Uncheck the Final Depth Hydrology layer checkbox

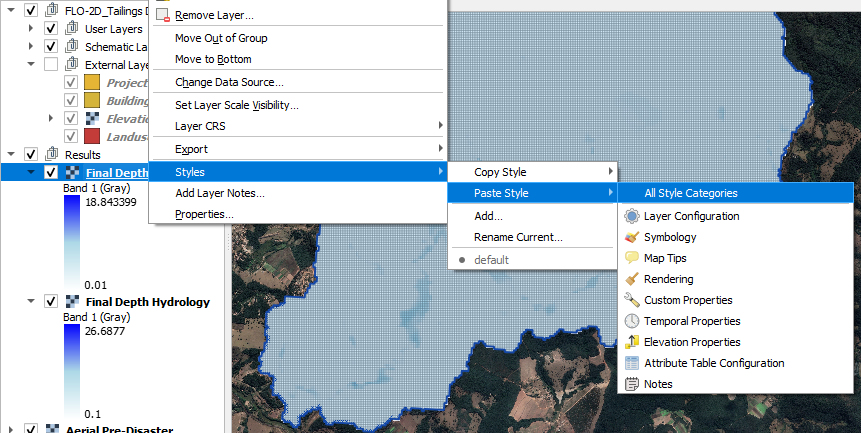(x=51, y=301)
